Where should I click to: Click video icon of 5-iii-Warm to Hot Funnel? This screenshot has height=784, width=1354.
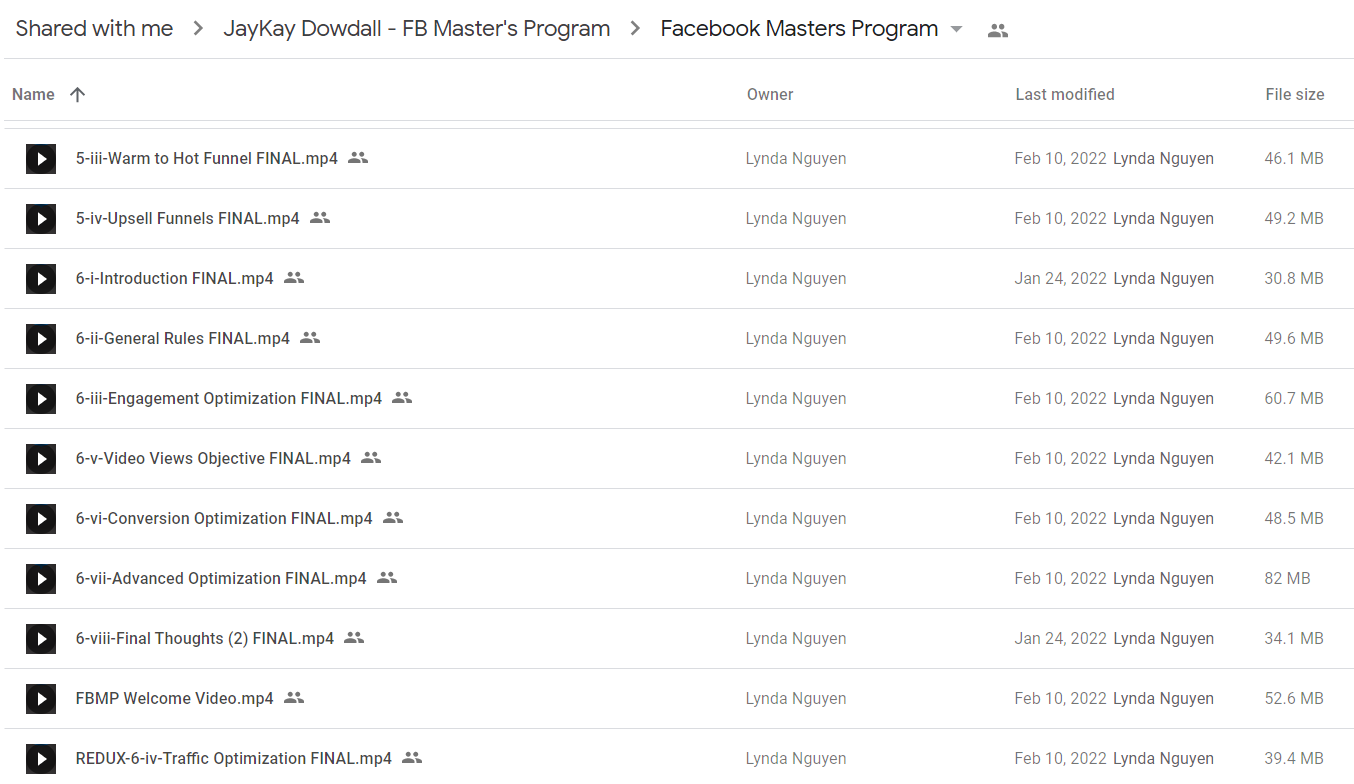coord(41,158)
